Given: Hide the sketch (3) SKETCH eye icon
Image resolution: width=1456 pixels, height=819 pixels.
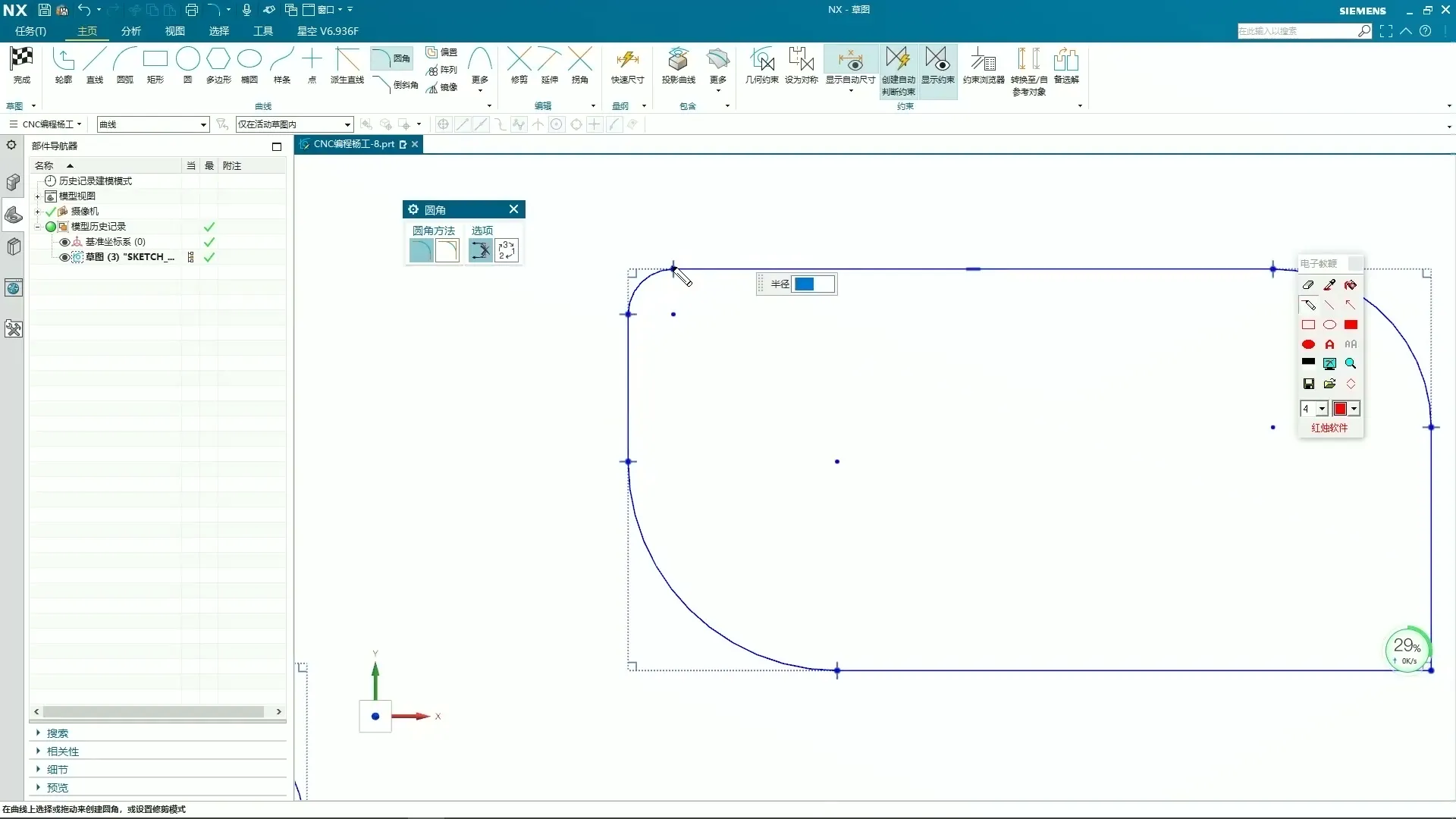Looking at the screenshot, I should [64, 257].
